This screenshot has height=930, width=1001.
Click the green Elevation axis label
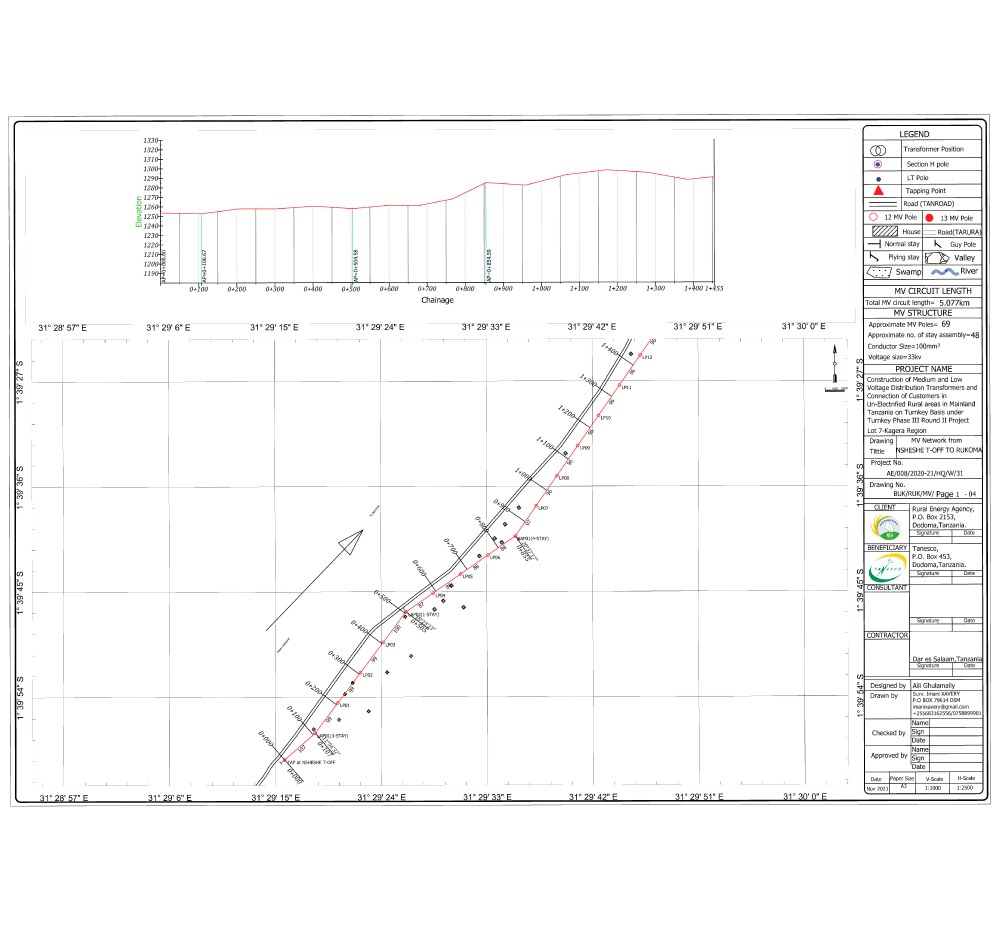(x=138, y=210)
